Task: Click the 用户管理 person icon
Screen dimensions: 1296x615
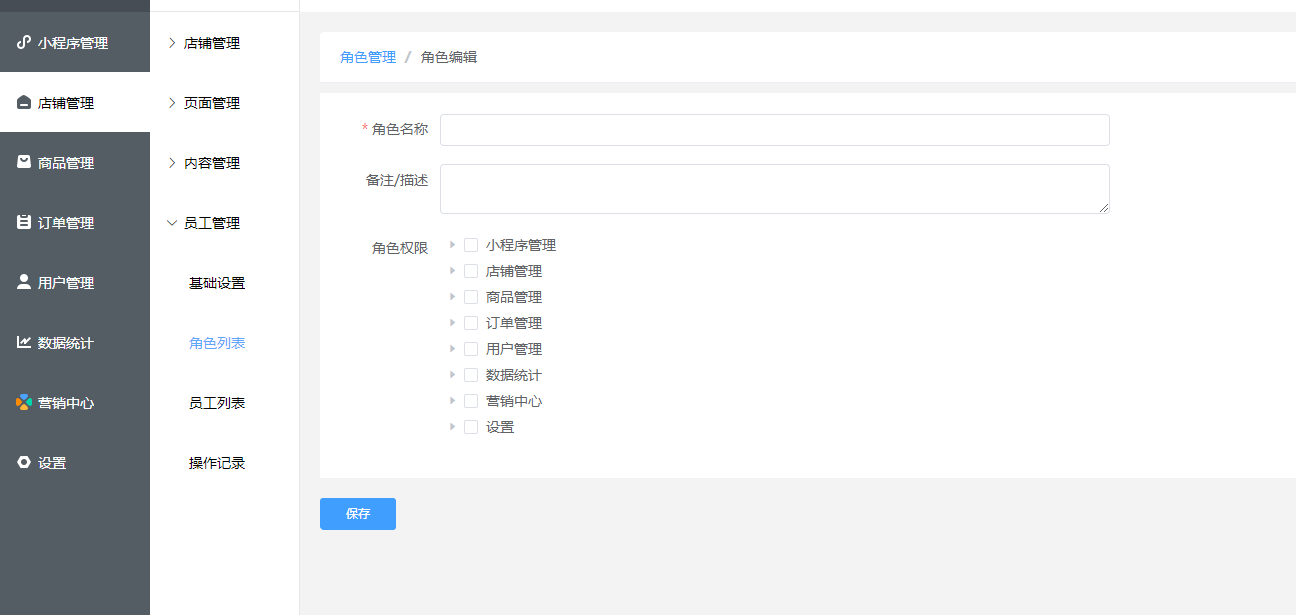Action: point(24,282)
